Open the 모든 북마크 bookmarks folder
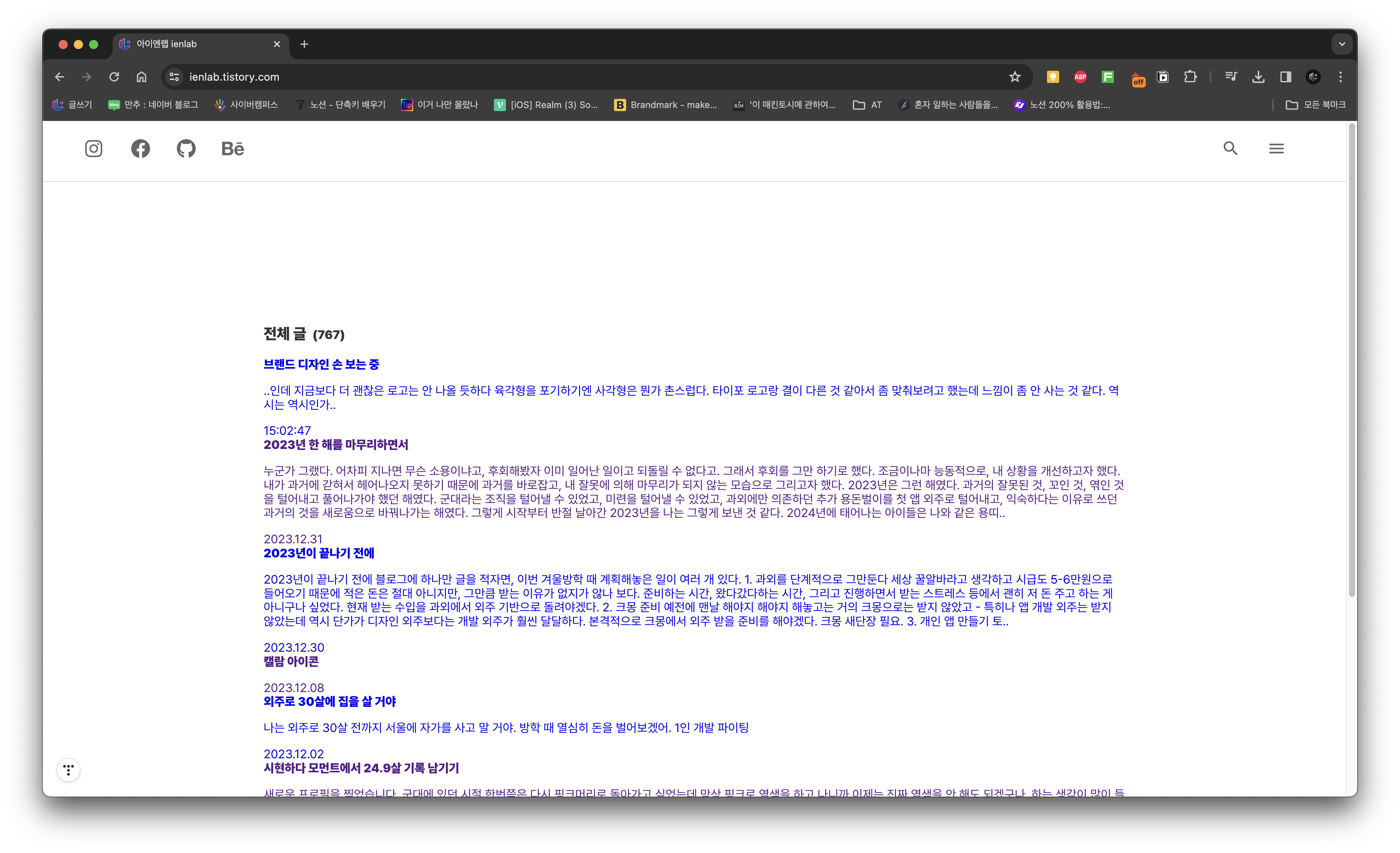Viewport: 1400px width, 853px height. pos(1315,105)
